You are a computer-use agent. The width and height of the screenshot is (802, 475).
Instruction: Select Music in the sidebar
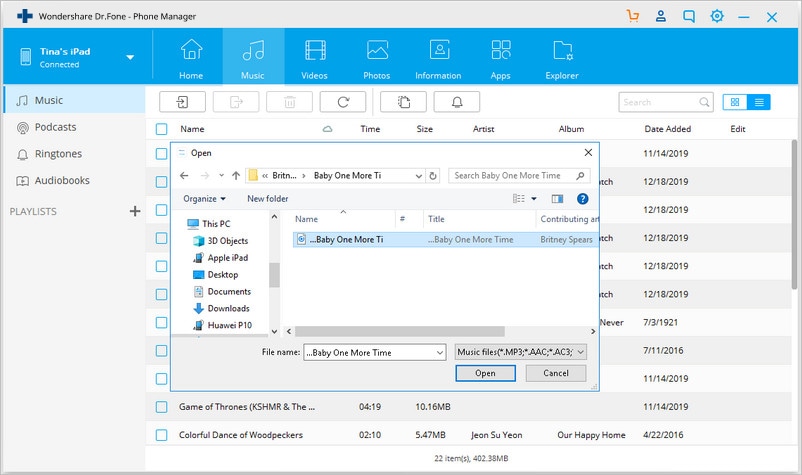[74, 100]
